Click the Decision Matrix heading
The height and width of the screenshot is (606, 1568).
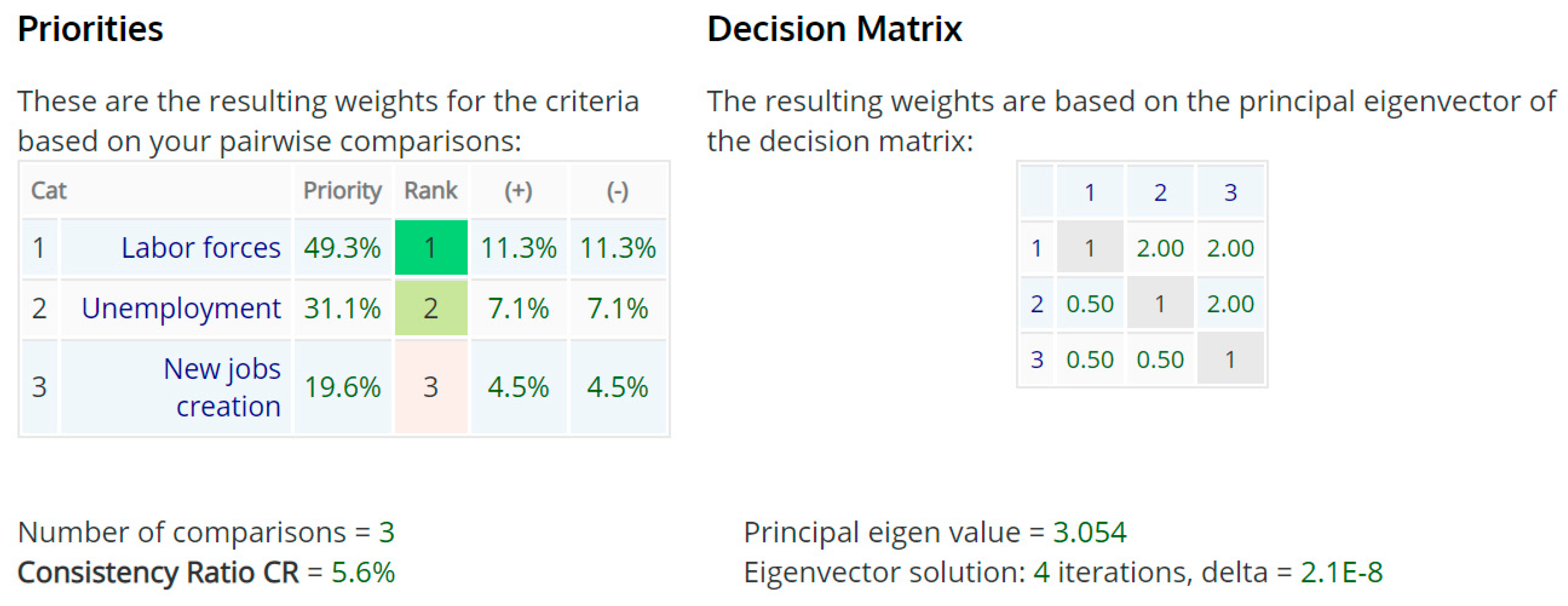click(x=835, y=29)
